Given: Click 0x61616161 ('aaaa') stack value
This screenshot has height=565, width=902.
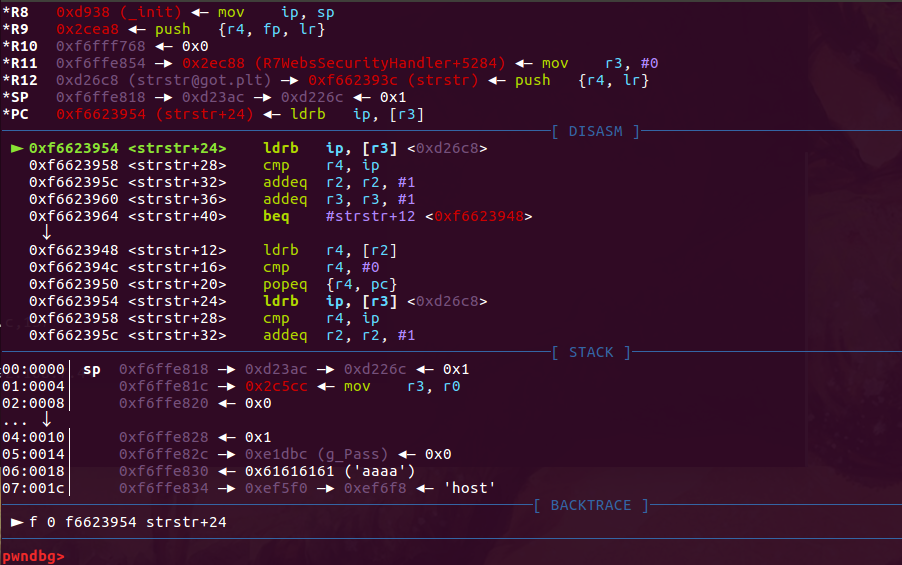Looking at the screenshot, I should pos(330,471).
